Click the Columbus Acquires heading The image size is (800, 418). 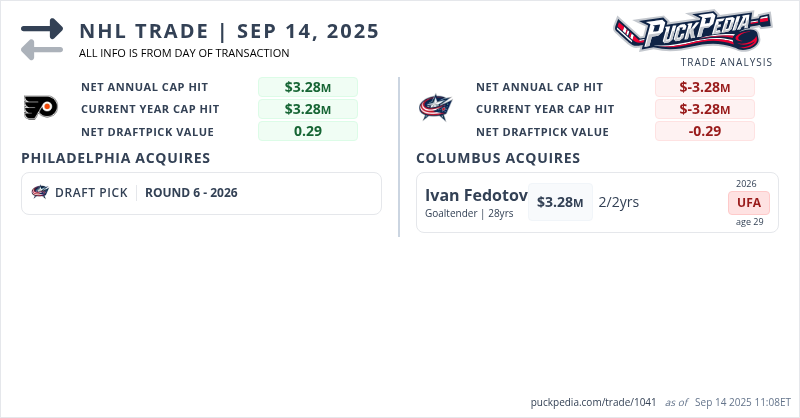[498, 158]
